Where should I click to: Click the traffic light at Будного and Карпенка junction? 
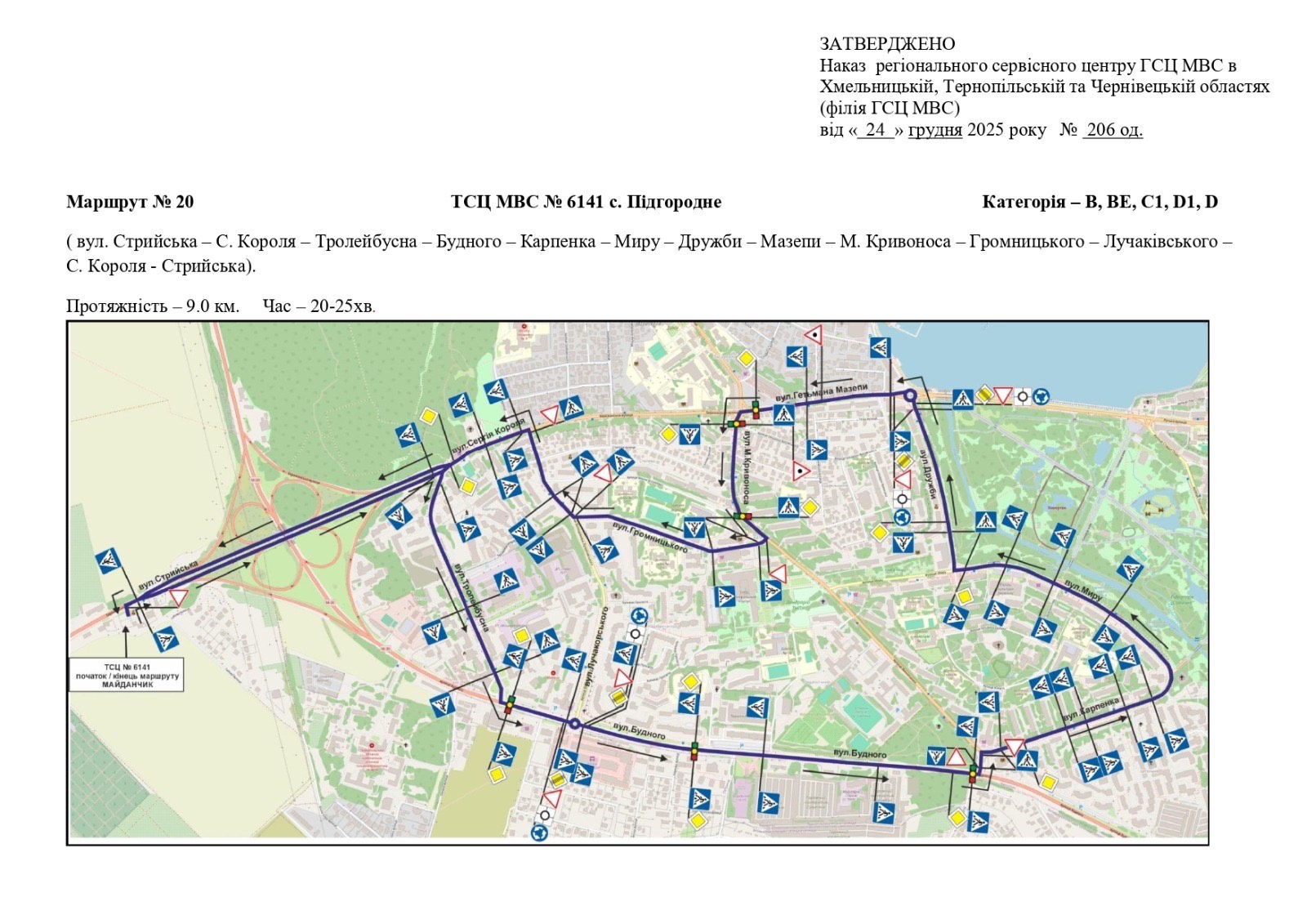972,773
